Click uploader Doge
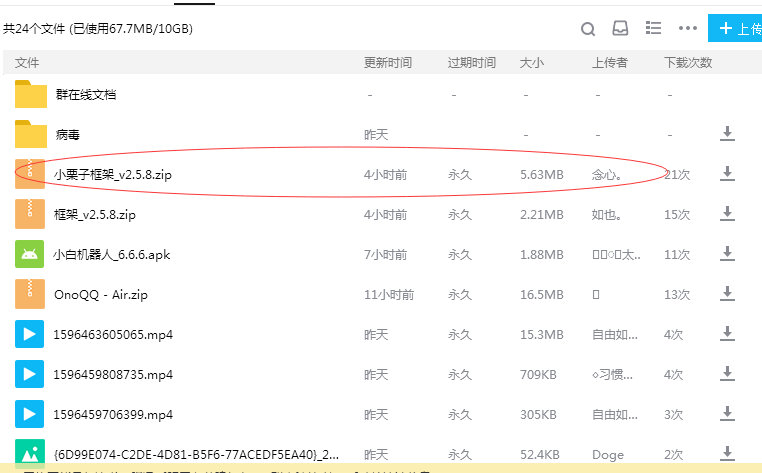This screenshot has width=762, height=473. 607,455
